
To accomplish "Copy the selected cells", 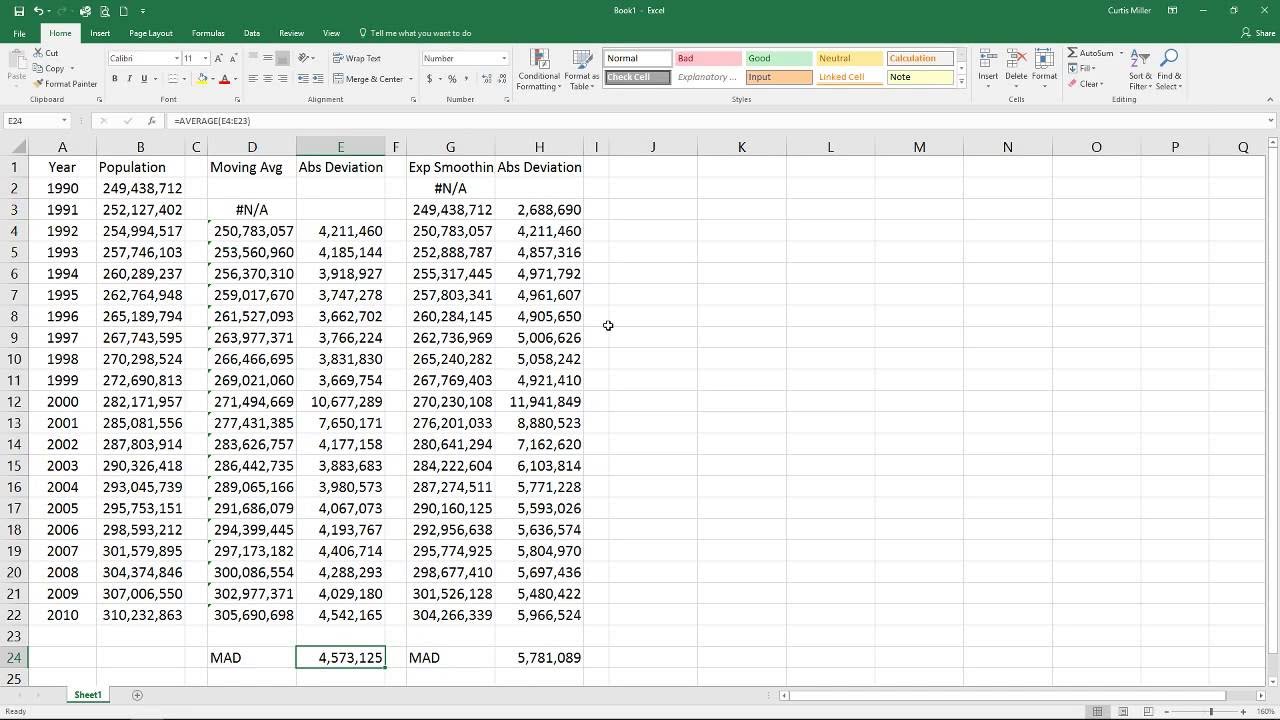I will 49,68.
